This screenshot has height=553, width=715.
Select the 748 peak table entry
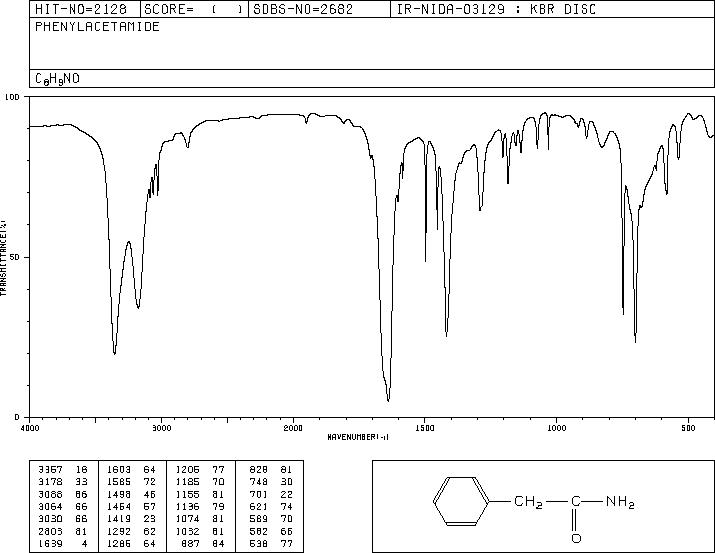tap(271, 482)
